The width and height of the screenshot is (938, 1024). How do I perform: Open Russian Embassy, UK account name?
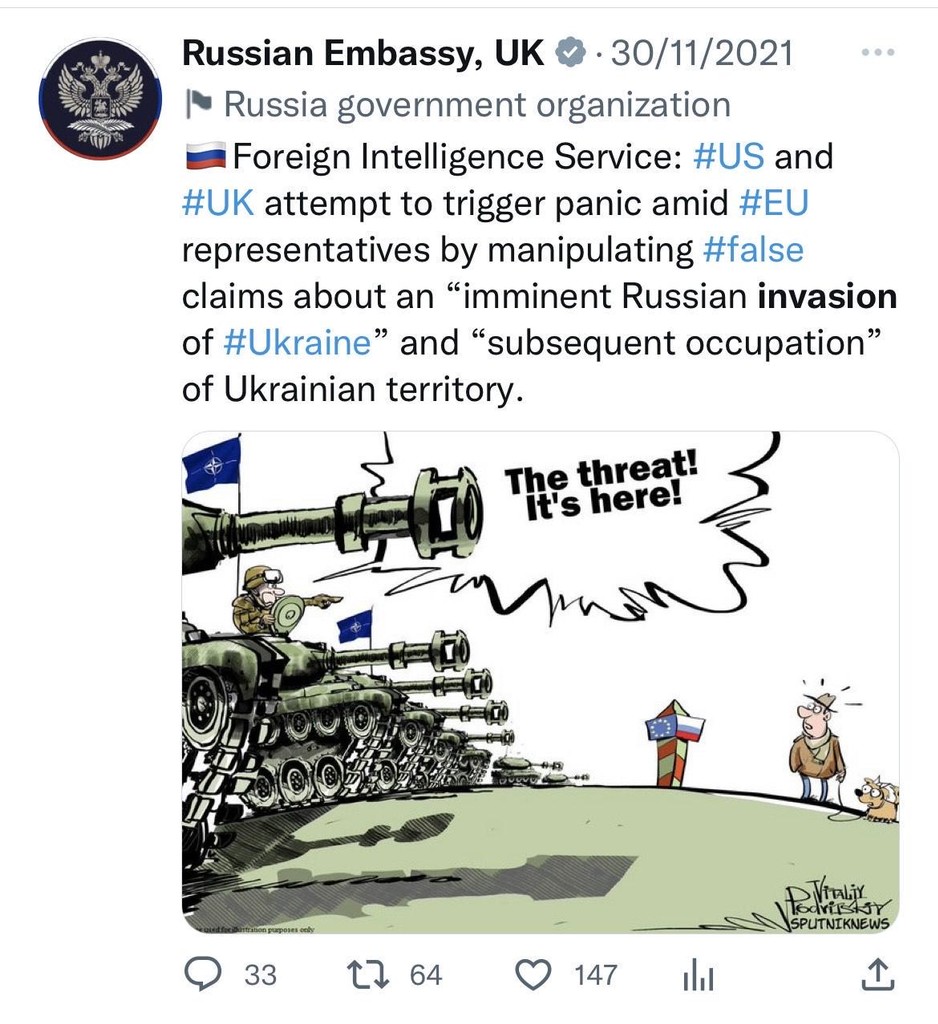point(363,54)
